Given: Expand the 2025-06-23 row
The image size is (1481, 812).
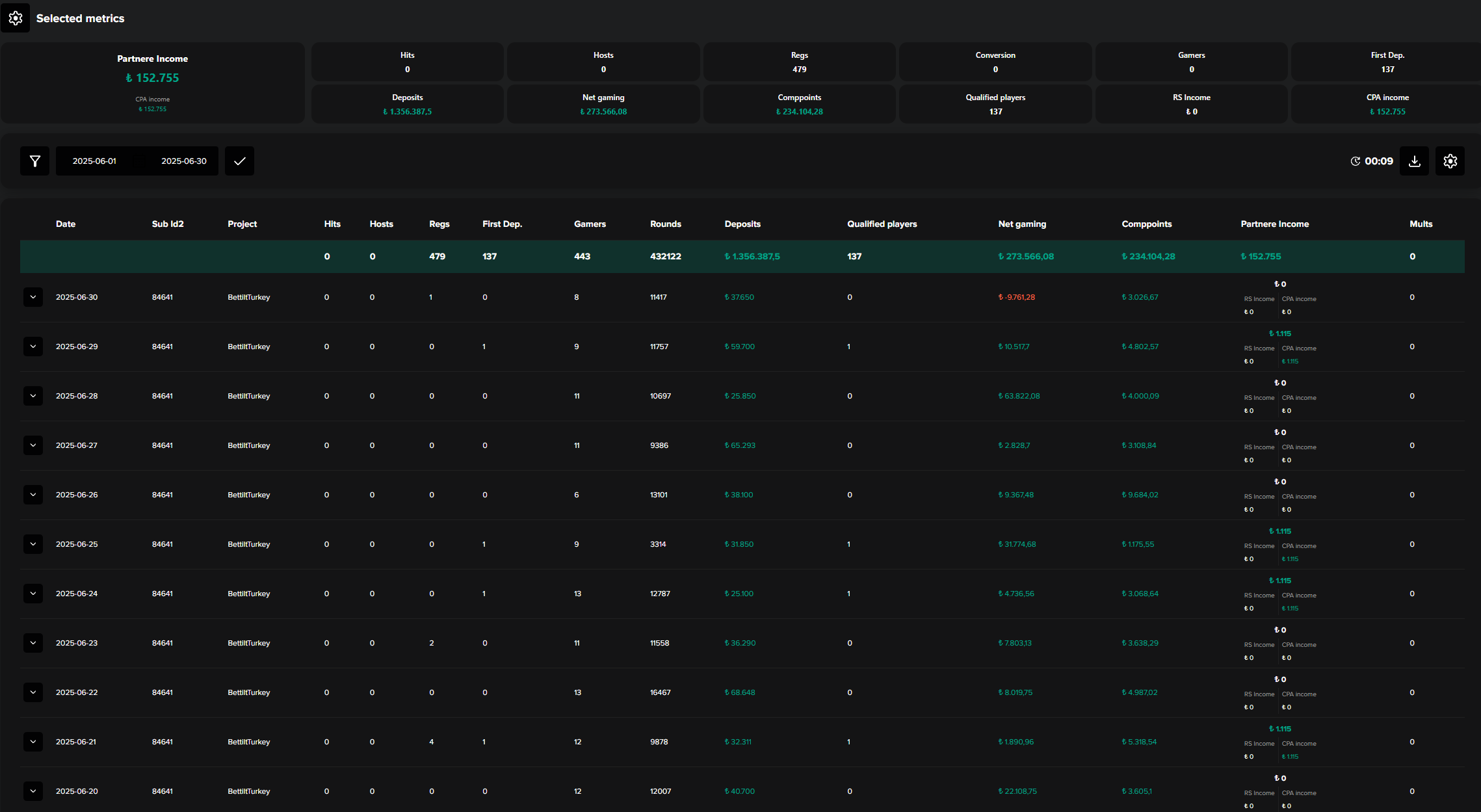Looking at the screenshot, I should 33,643.
